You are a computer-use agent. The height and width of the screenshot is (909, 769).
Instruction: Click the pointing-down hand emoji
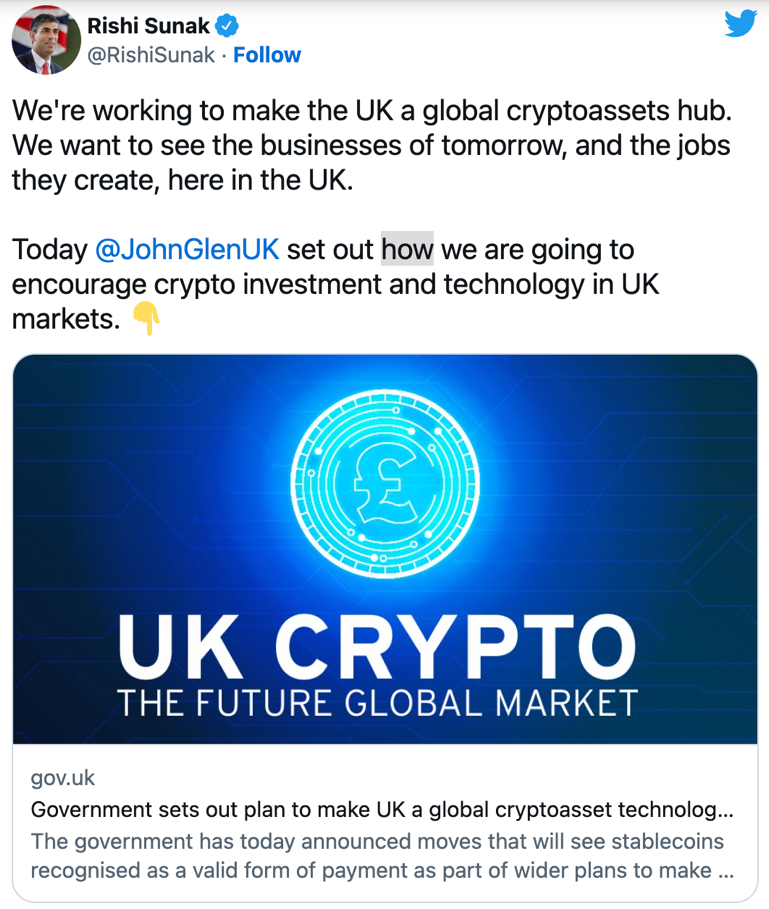[146, 318]
